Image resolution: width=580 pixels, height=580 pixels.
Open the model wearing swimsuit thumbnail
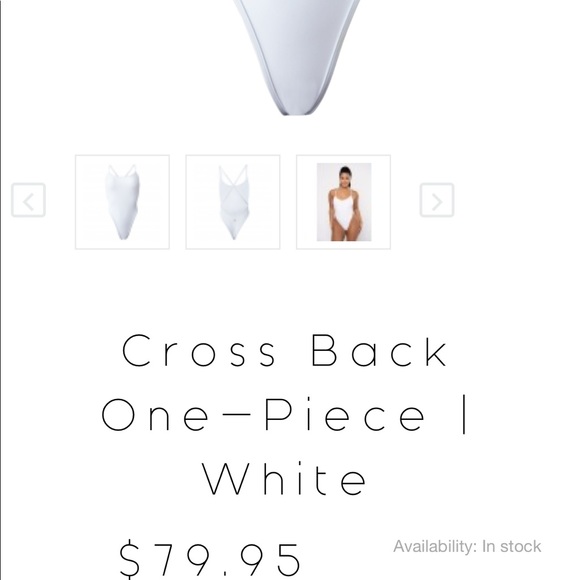coord(343,202)
